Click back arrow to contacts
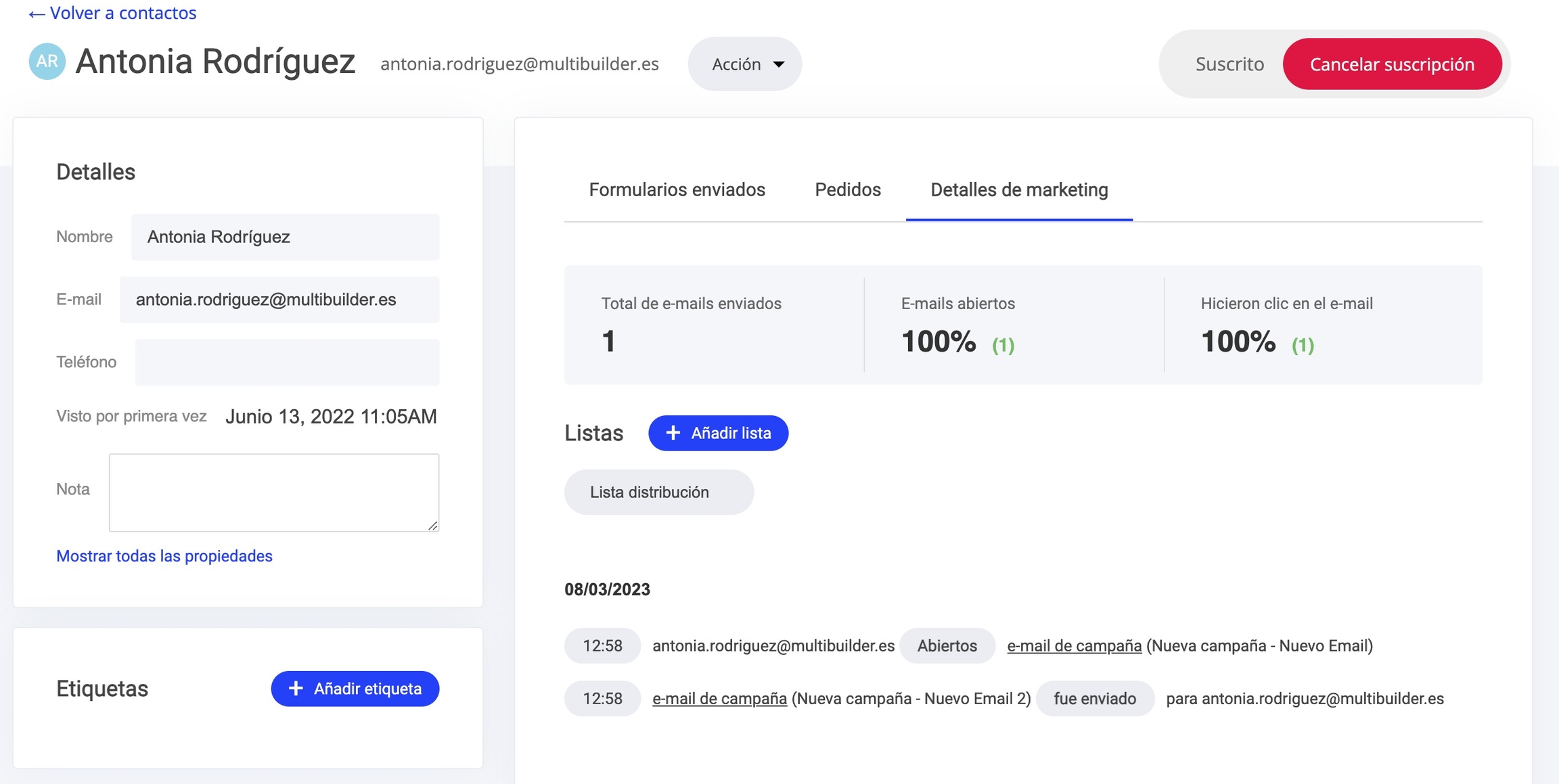Image resolution: width=1559 pixels, height=784 pixels. tap(37, 14)
